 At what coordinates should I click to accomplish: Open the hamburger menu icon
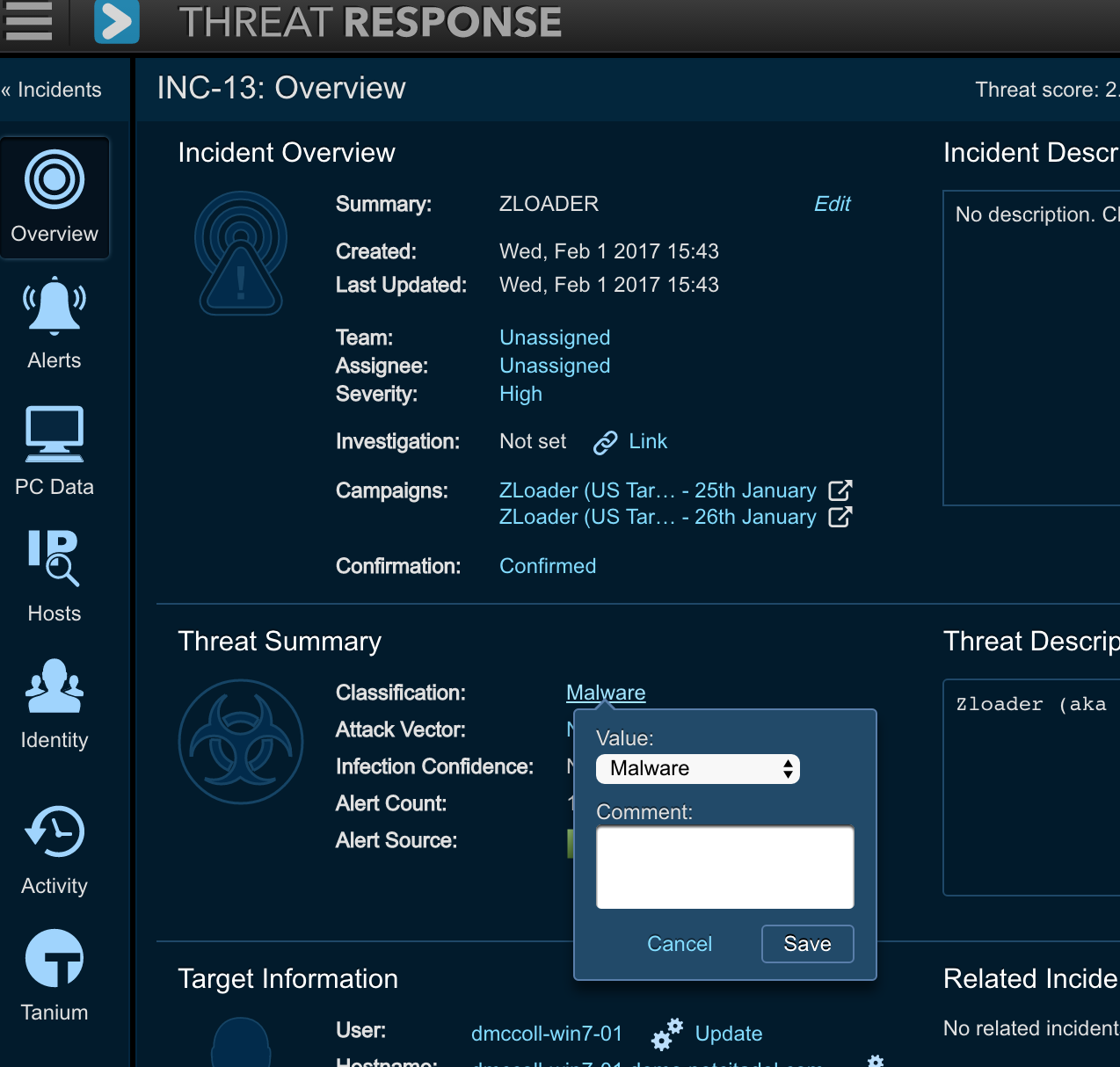point(28,21)
